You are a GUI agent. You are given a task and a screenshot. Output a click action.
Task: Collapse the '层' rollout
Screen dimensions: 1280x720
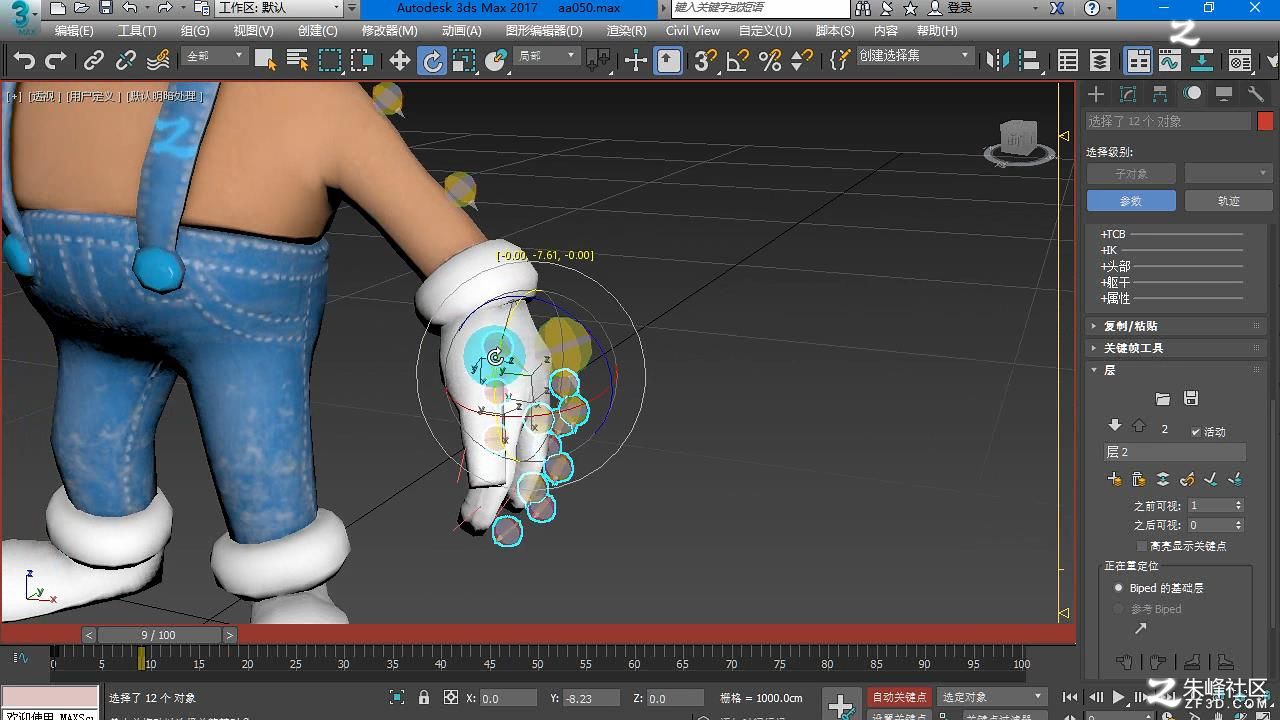coord(1175,370)
